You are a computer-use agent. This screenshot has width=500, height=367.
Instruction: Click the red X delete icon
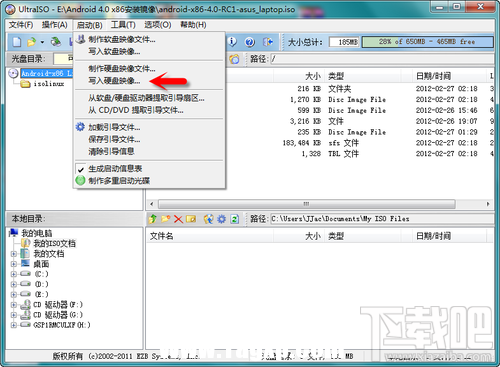point(178,219)
